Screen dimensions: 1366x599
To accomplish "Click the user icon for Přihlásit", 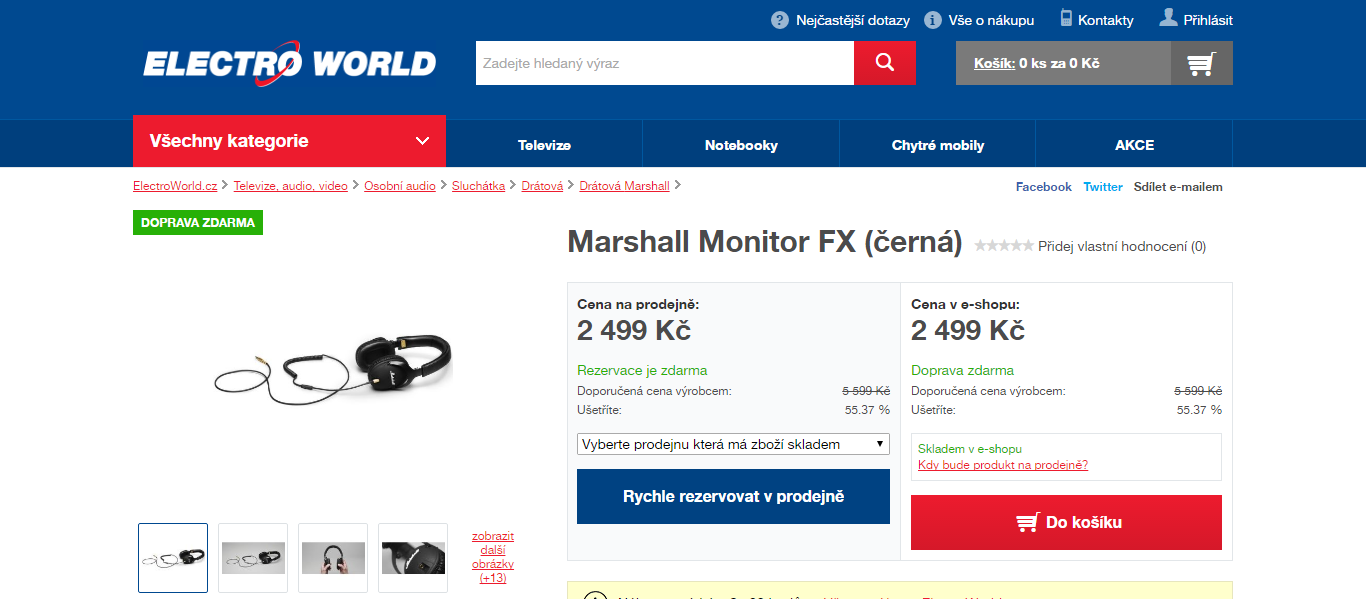I will 1168,18.
